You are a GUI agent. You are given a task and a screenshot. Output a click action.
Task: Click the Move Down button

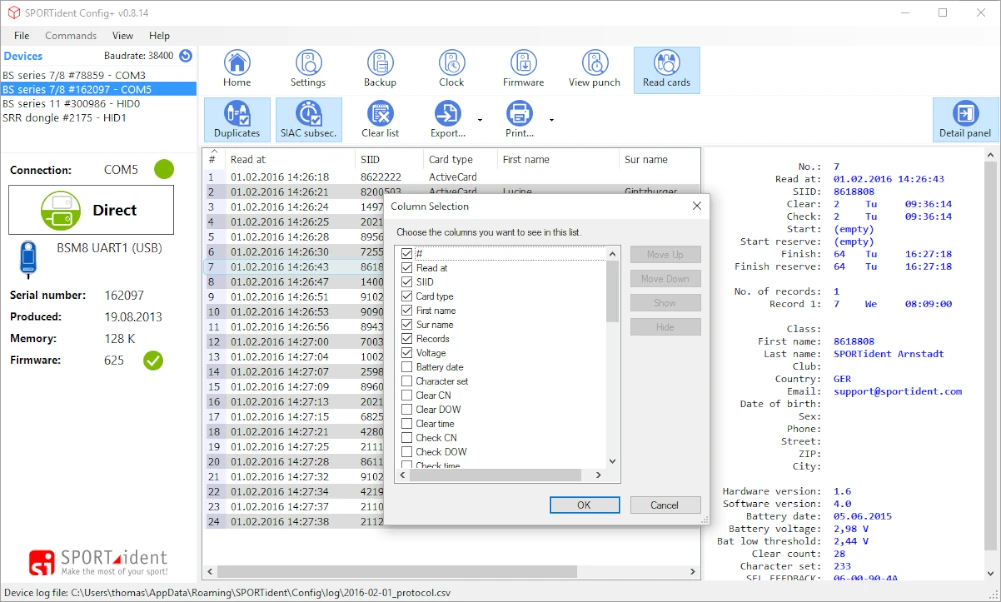point(665,278)
